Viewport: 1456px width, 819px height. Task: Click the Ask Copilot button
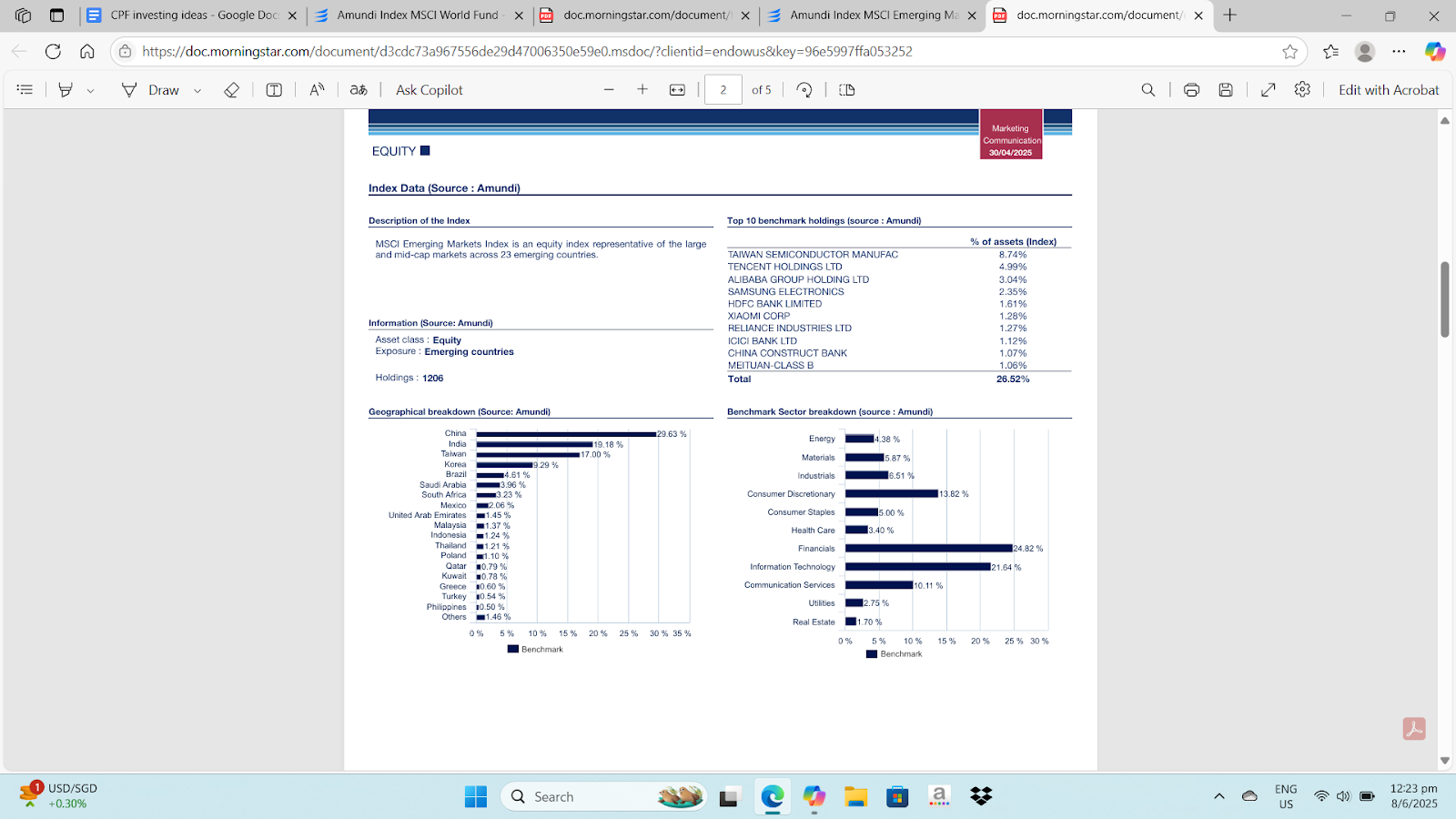pyautogui.click(x=430, y=90)
